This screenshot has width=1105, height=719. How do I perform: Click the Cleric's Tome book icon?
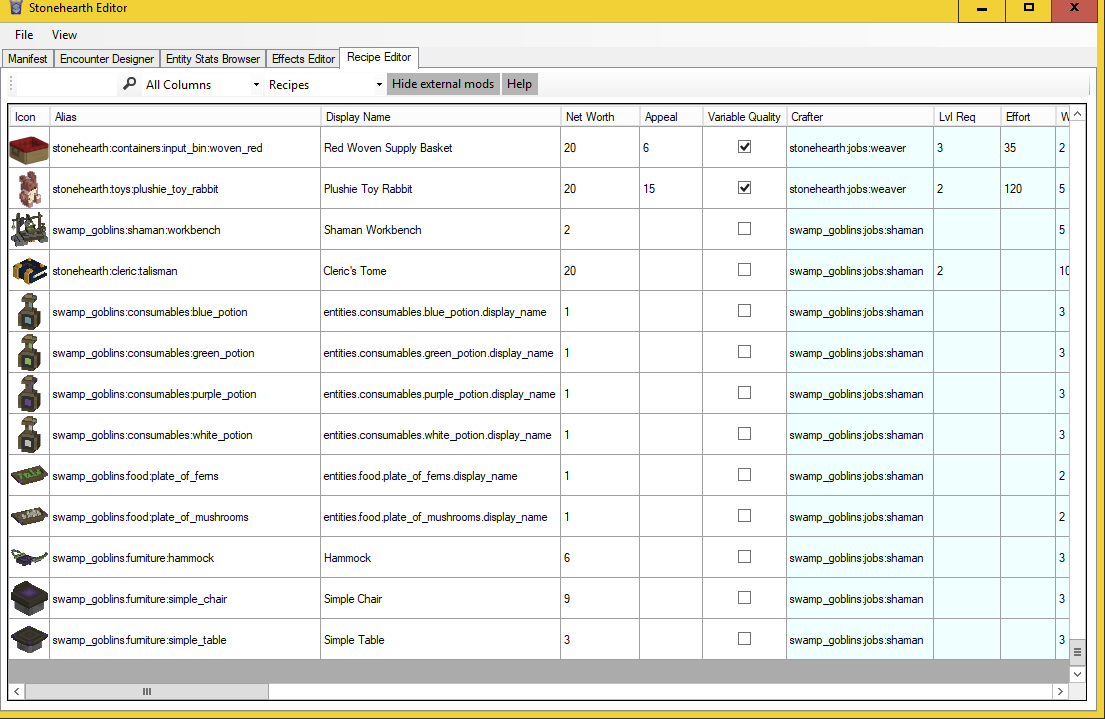[x=29, y=271]
